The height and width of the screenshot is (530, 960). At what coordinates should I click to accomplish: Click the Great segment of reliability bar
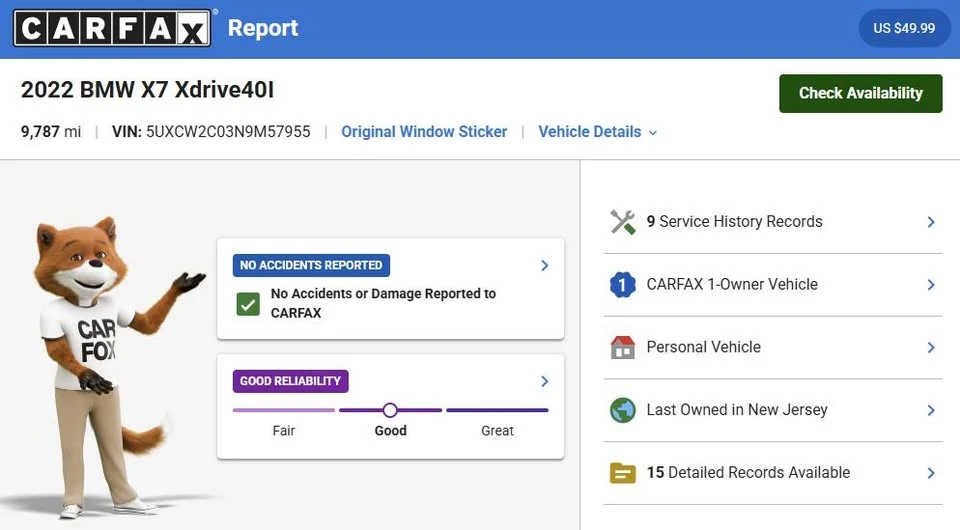(497, 410)
